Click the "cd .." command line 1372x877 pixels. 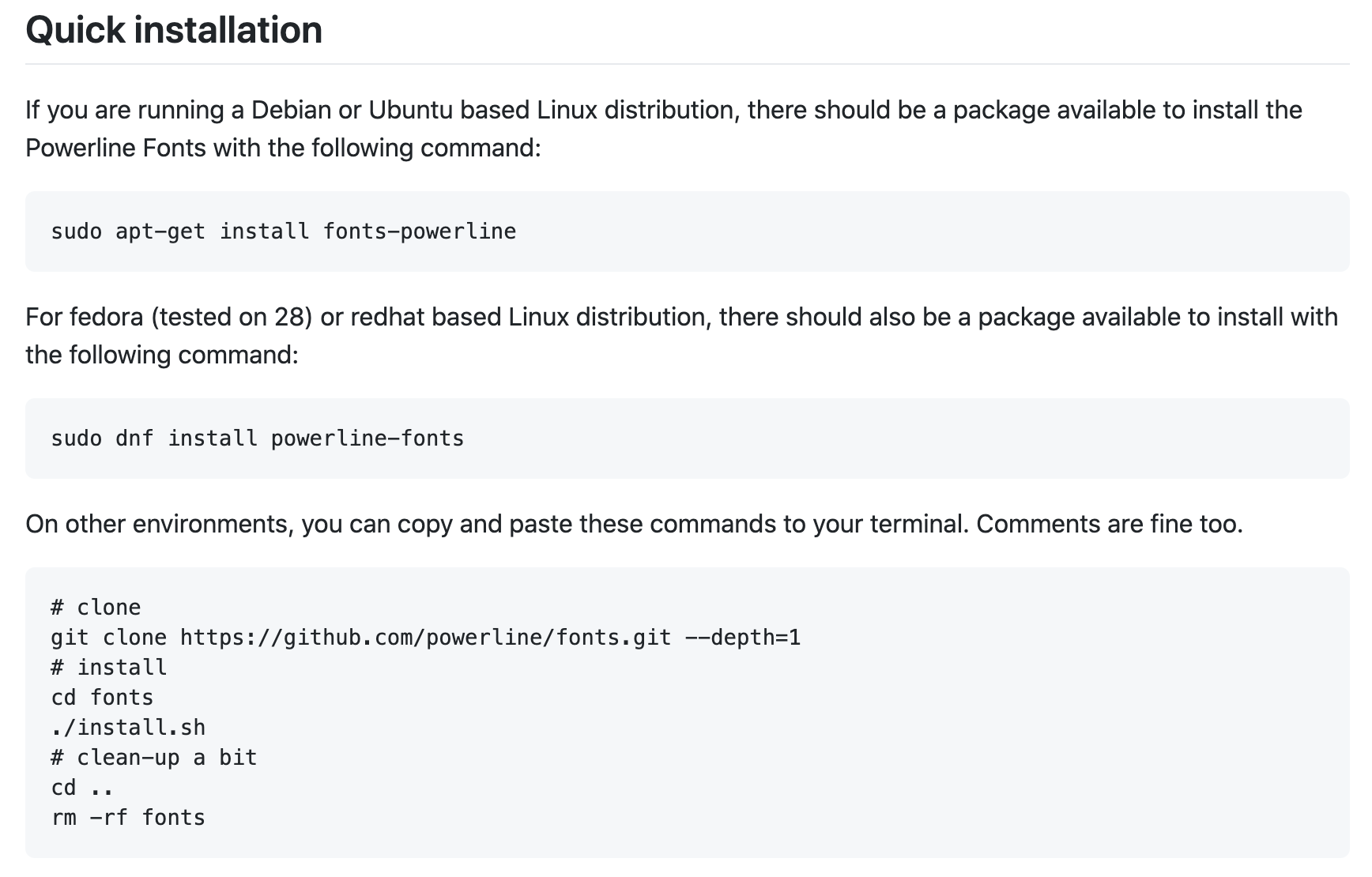pos(82,788)
